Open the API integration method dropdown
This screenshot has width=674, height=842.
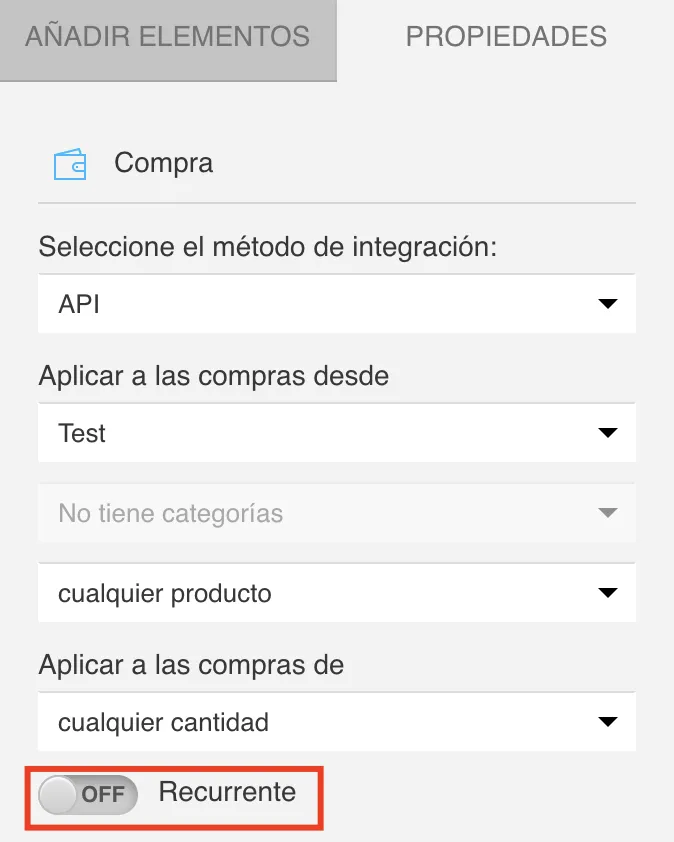point(337,303)
